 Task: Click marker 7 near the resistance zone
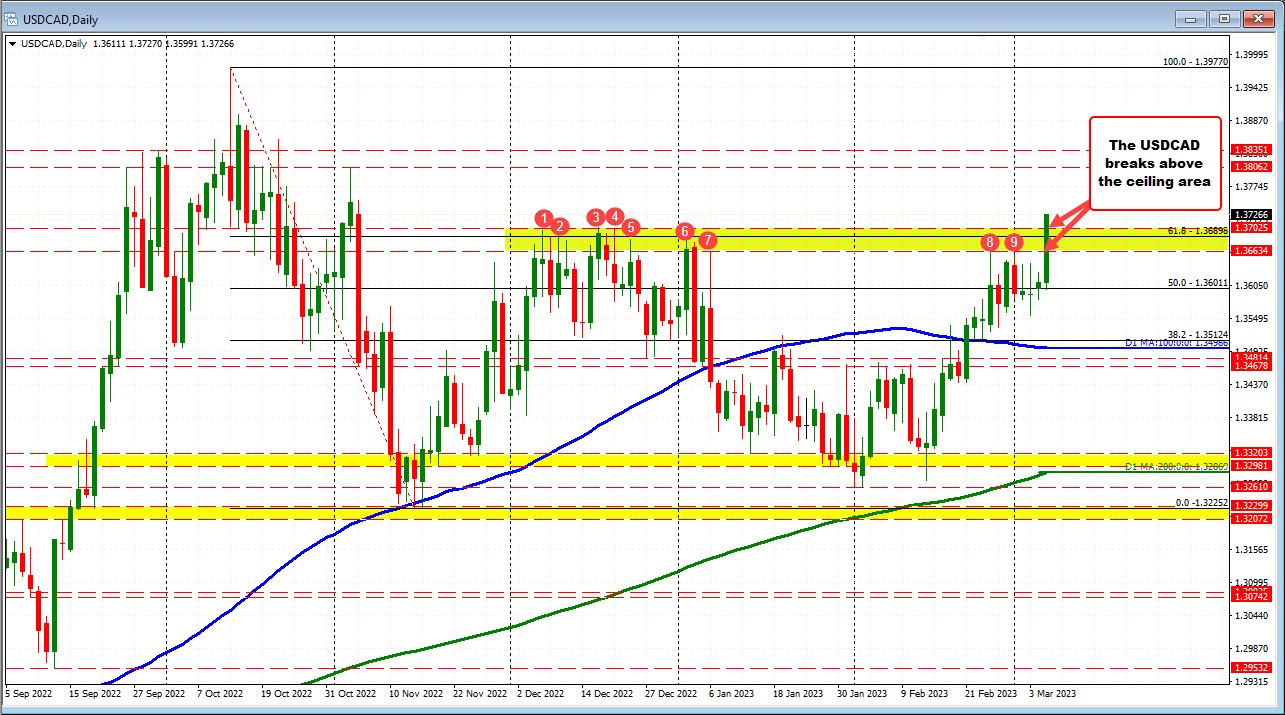tap(708, 240)
